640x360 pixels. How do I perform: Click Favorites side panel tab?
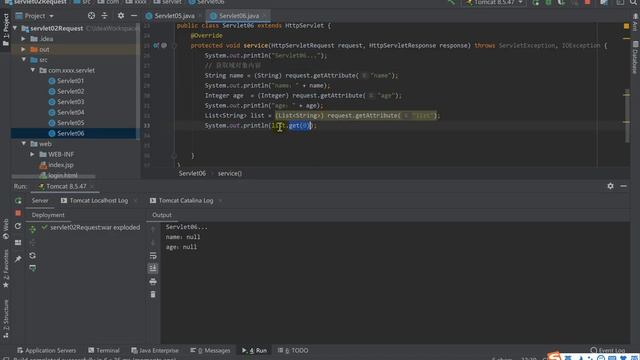click(x=6, y=269)
